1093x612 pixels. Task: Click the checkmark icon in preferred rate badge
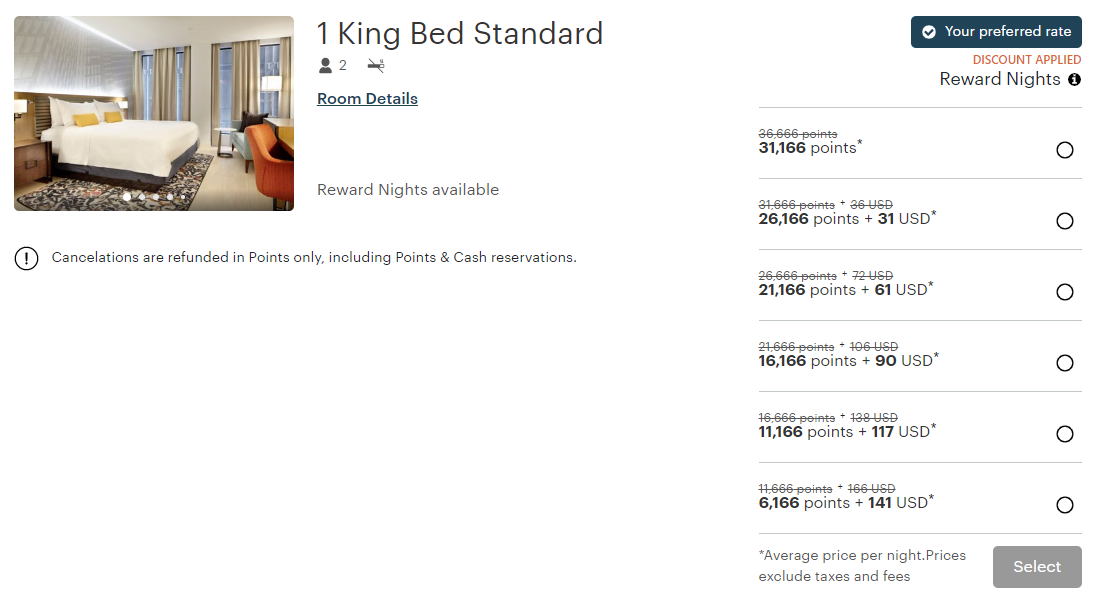pyautogui.click(x=929, y=32)
